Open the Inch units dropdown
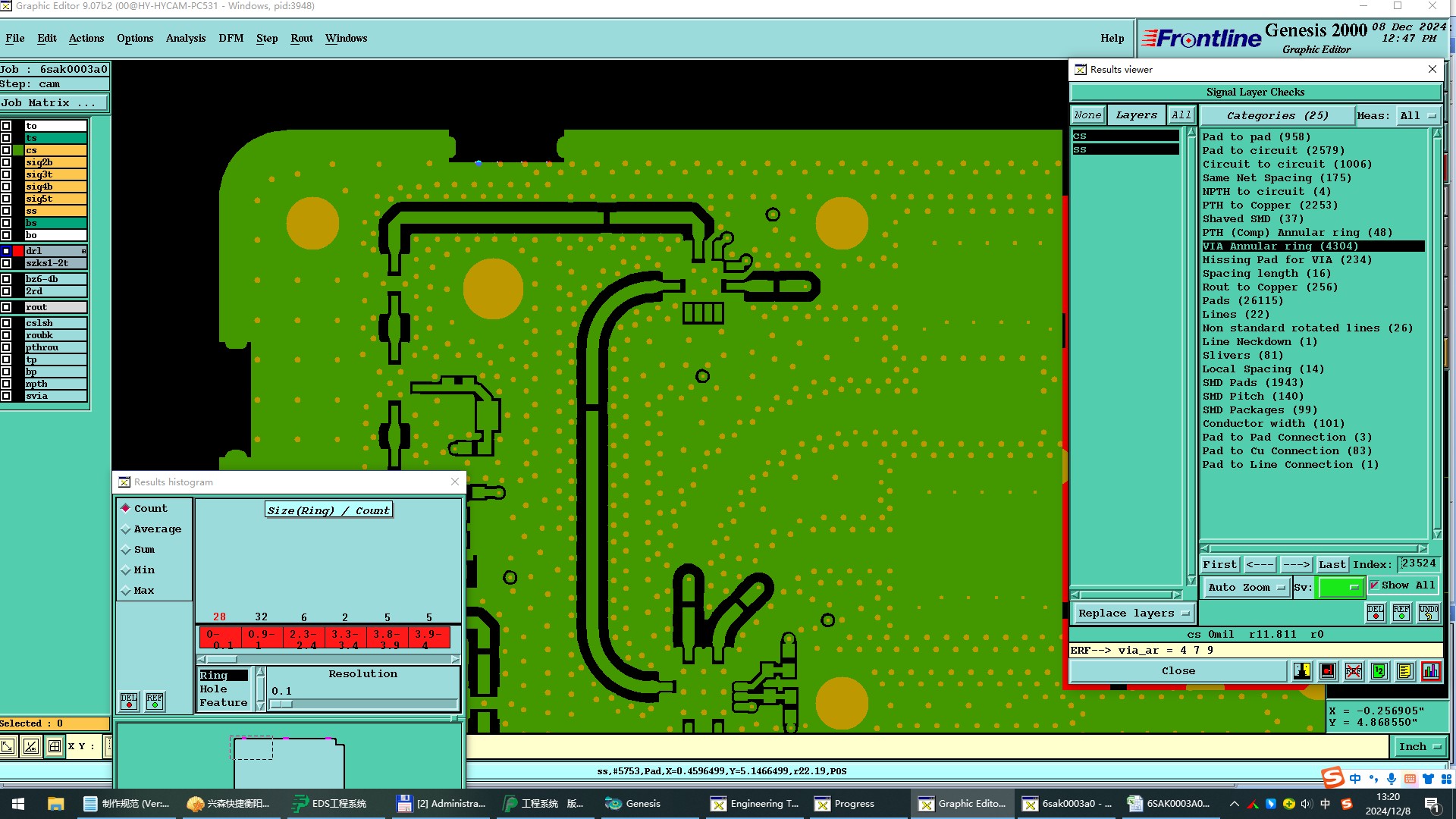Image resolution: width=1456 pixels, height=819 pixels. click(1419, 746)
